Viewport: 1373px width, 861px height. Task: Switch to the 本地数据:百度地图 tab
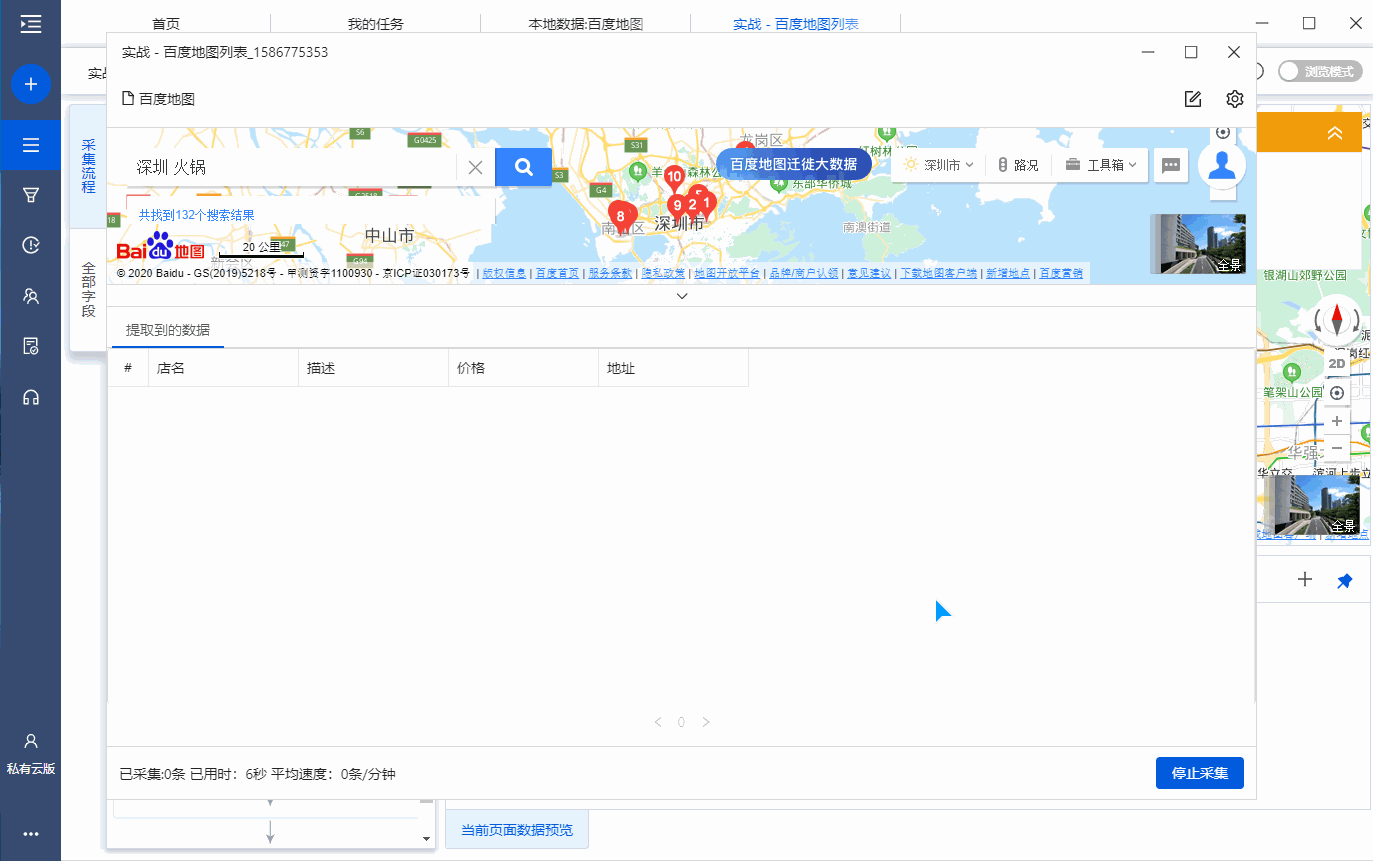click(x=585, y=24)
